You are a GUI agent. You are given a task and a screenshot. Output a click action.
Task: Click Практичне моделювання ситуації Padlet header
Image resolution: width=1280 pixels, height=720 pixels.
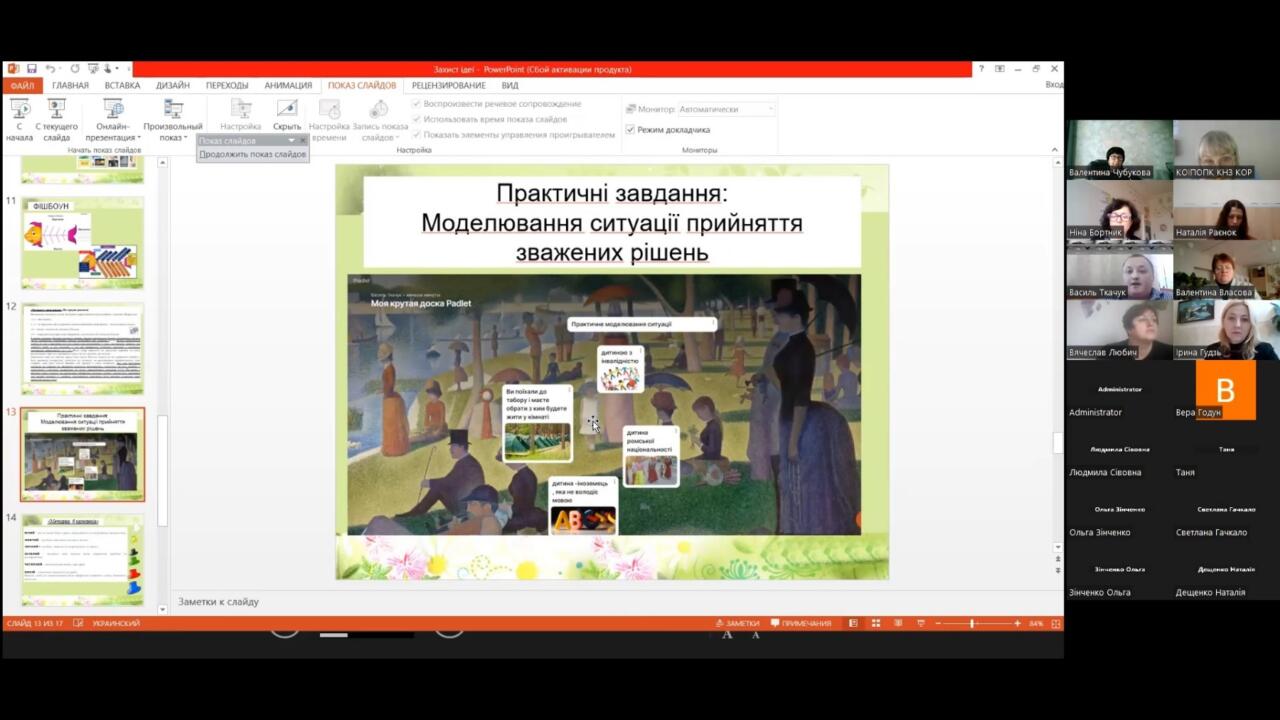(x=642, y=324)
